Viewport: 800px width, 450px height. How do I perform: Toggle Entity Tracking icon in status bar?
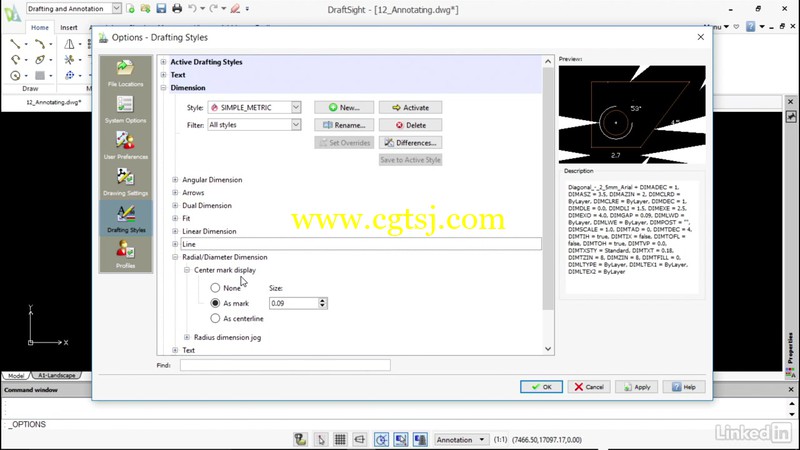pos(420,439)
